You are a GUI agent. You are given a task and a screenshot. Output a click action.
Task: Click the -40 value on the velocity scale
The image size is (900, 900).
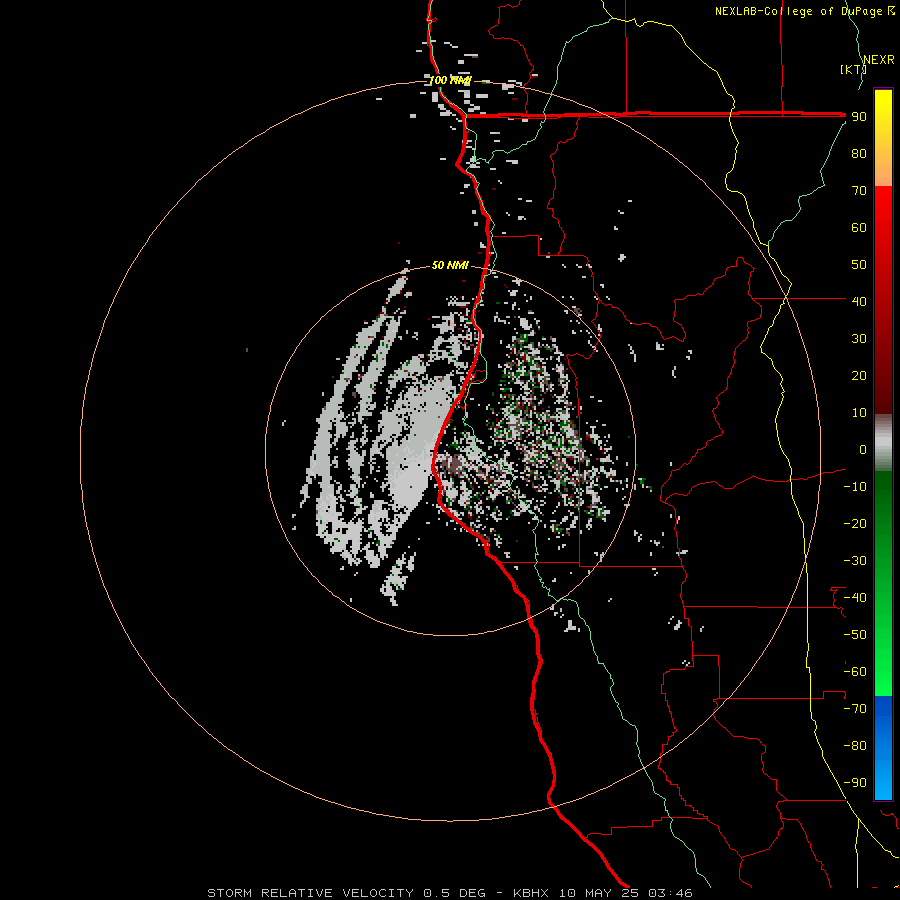click(855, 598)
